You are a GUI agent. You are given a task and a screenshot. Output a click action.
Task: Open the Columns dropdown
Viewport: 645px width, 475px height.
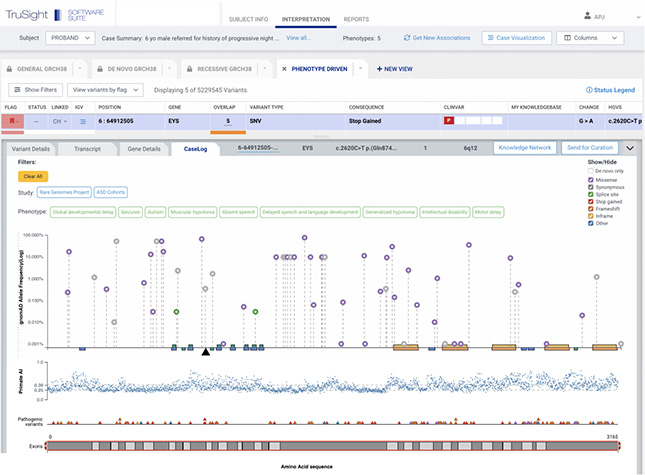[593, 38]
